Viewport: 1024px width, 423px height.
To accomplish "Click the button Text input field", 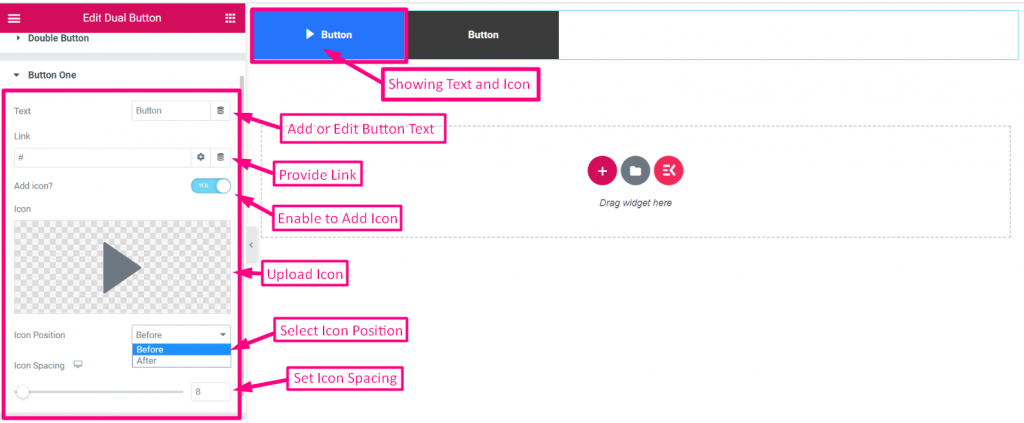I will tap(171, 111).
